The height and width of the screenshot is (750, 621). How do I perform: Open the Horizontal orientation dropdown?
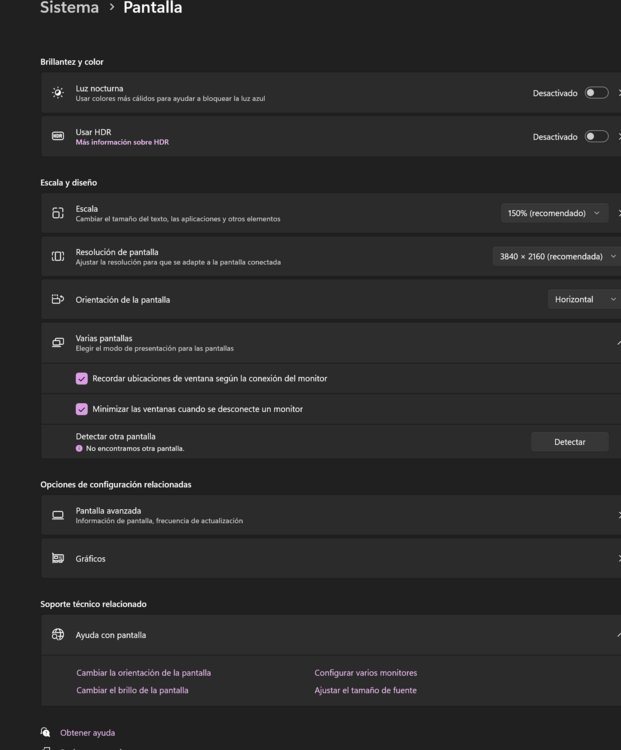point(584,299)
